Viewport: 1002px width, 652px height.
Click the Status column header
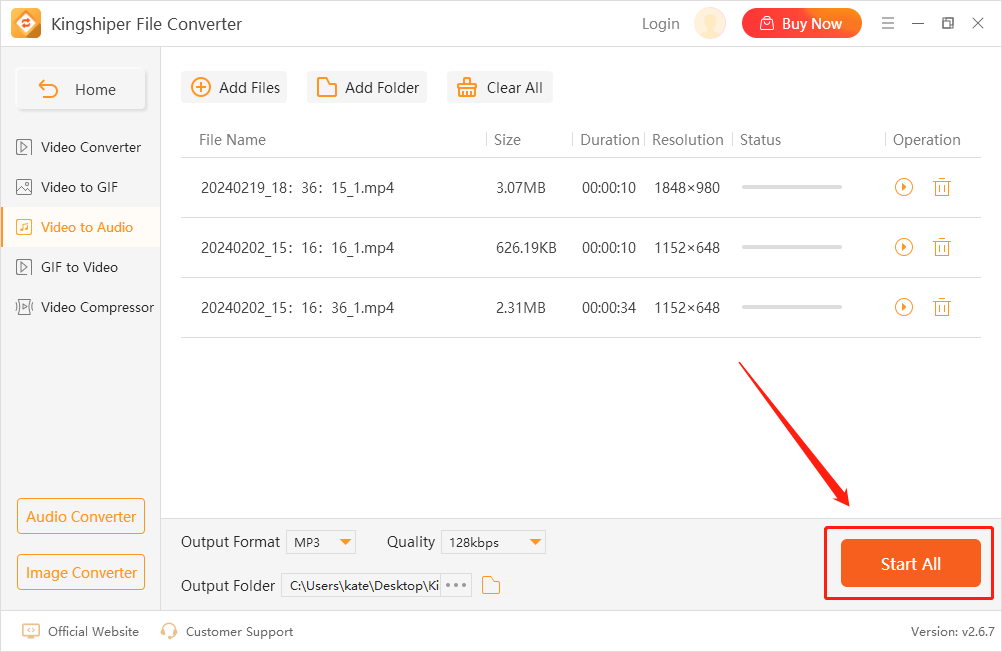pos(760,139)
